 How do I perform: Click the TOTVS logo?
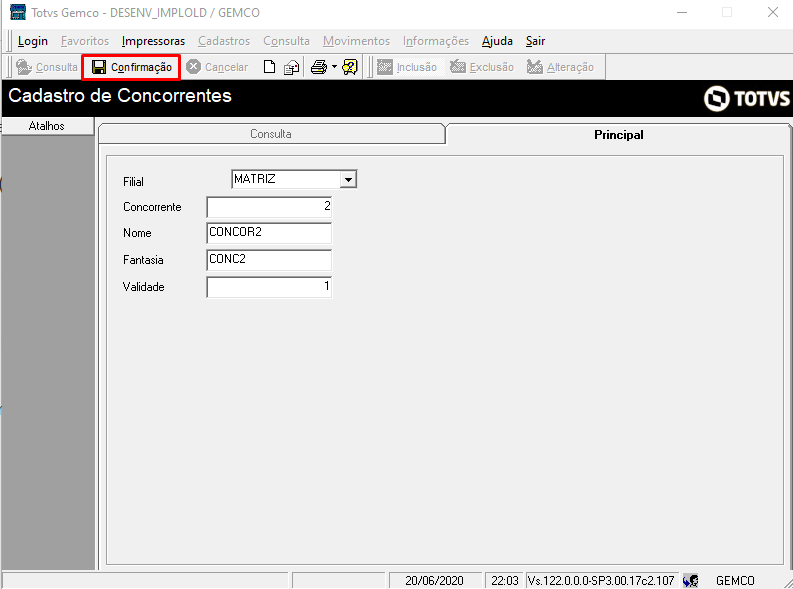pos(746,98)
